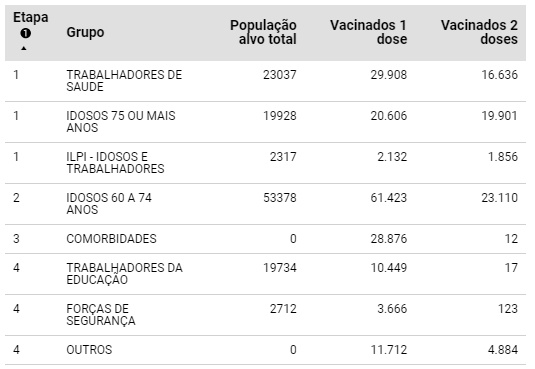Screen dimensions: 535x369
Task: Select the TRABALHADORES DA EDUCAÇÃO row
Action: [265, 274]
